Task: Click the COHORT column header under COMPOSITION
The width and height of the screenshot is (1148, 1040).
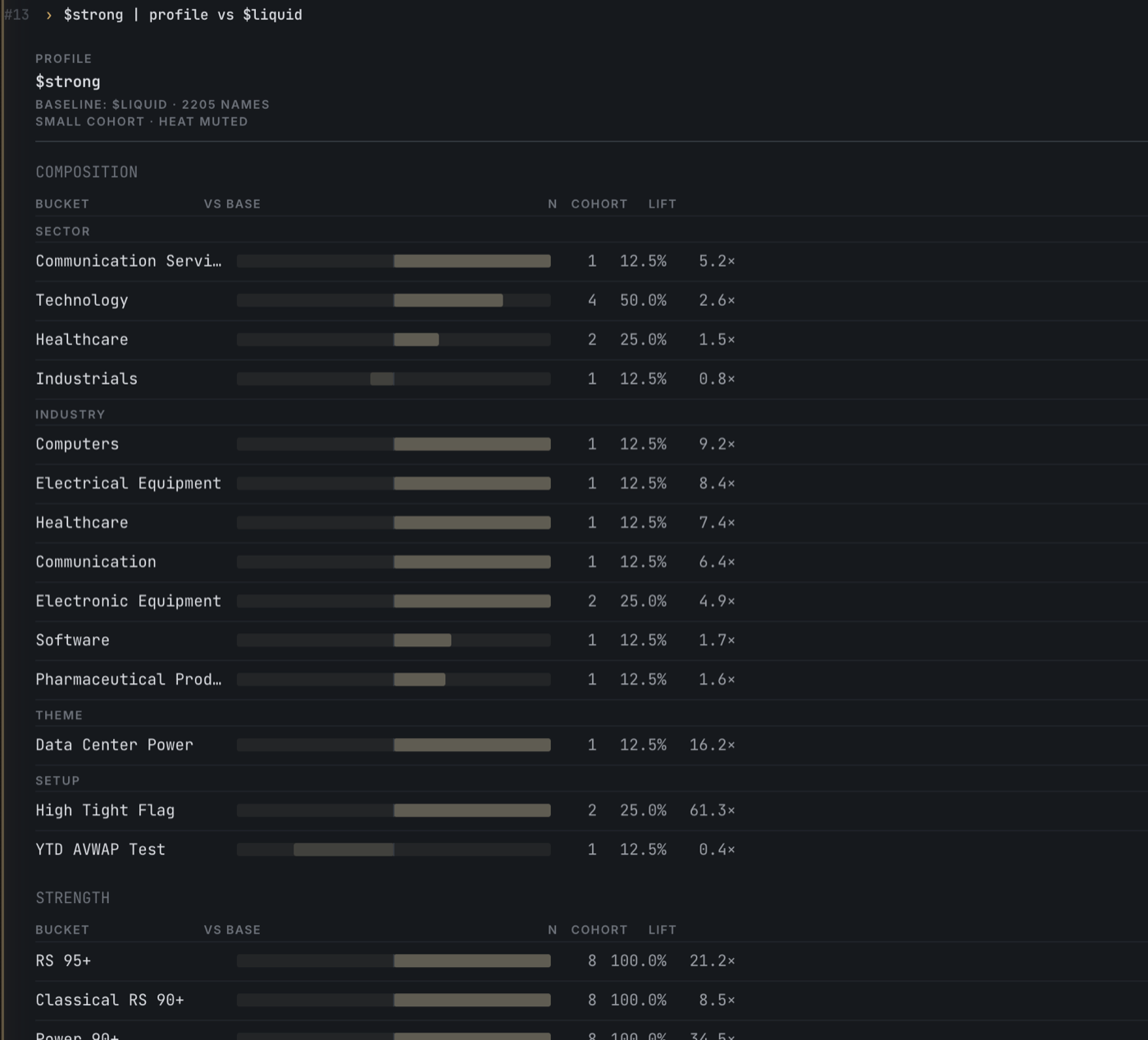Action: click(x=599, y=203)
